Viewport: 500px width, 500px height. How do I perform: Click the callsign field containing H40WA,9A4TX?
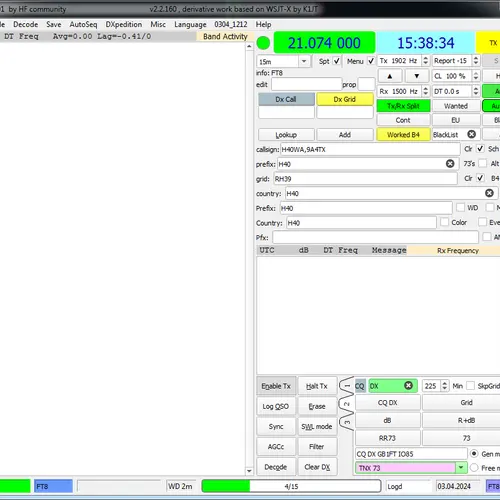[370, 149]
